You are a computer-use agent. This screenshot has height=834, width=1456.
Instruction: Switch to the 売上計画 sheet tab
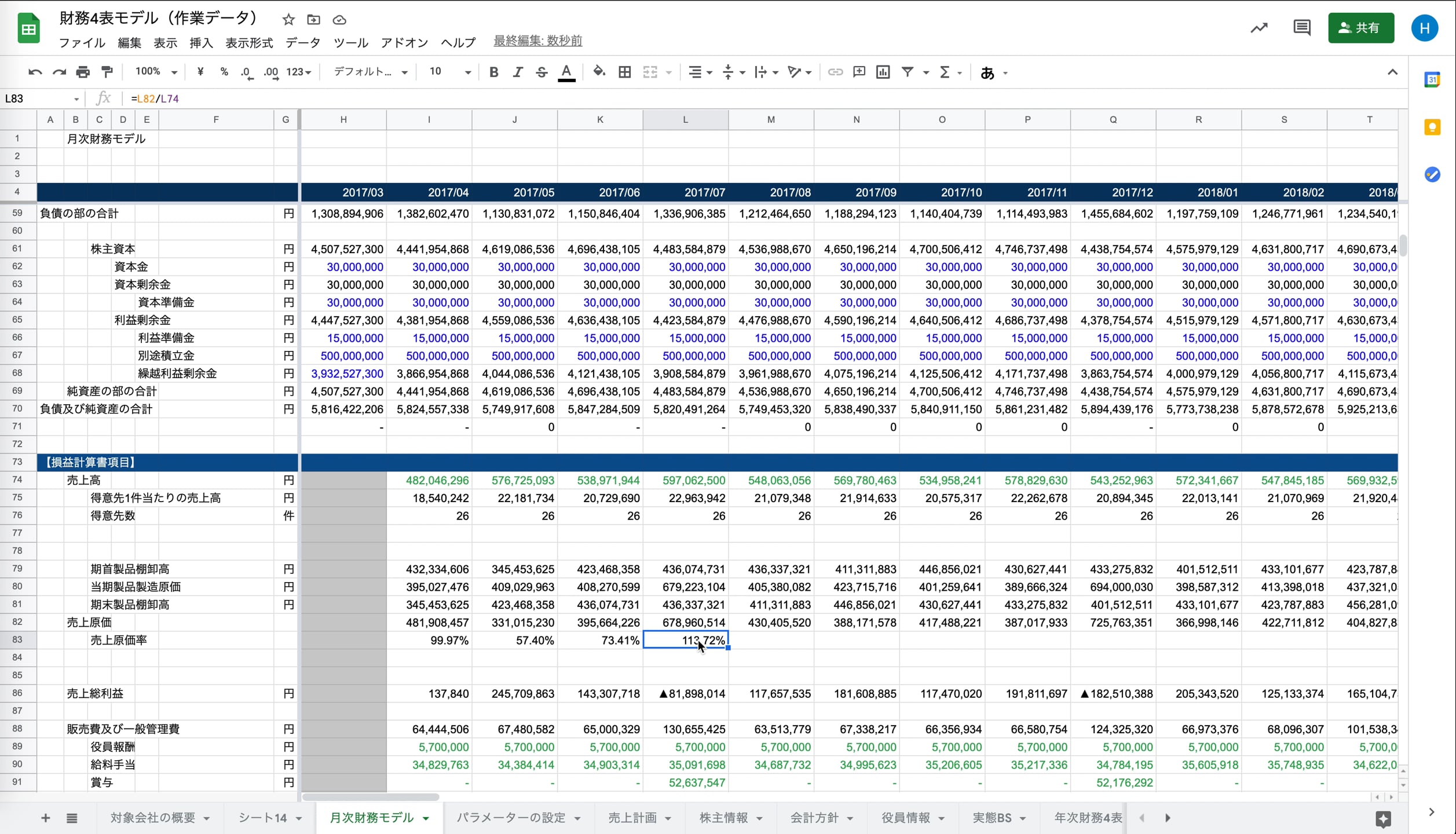tap(632, 818)
